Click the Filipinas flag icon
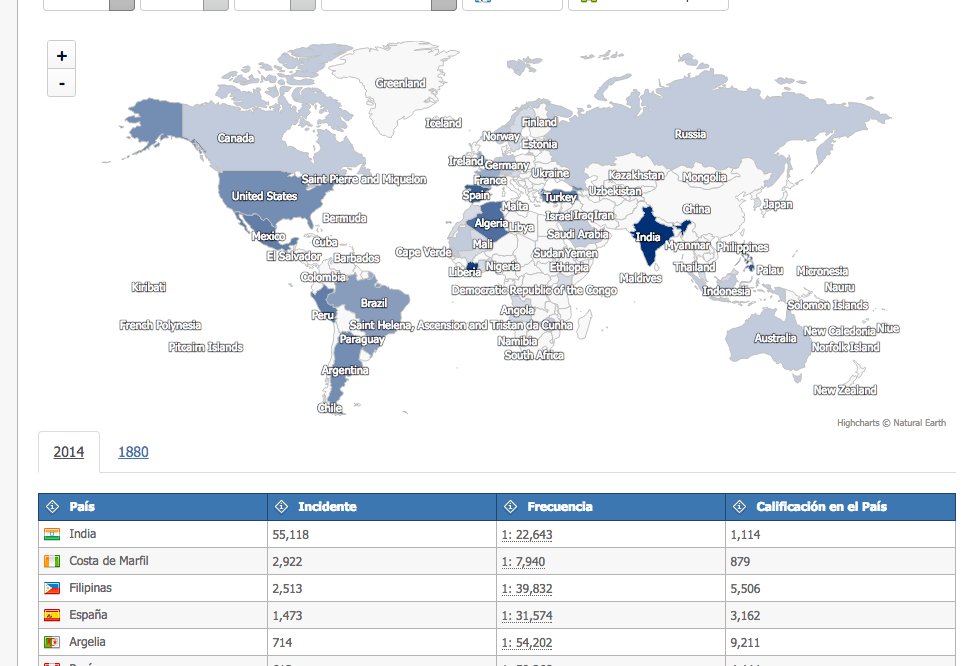The width and height of the screenshot is (975, 666). (52, 588)
